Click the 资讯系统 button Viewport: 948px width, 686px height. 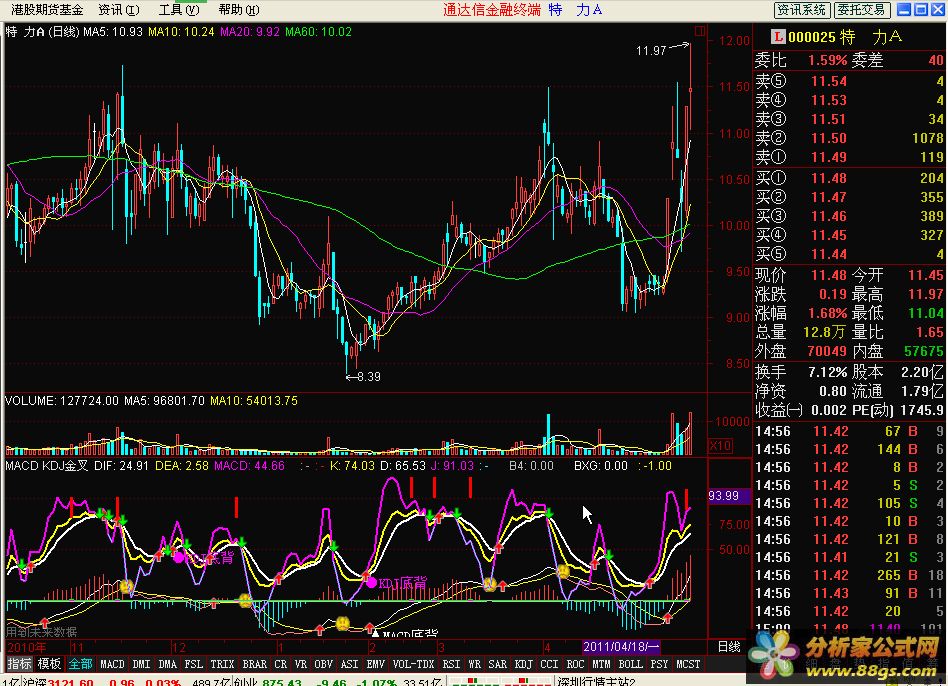coord(802,10)
